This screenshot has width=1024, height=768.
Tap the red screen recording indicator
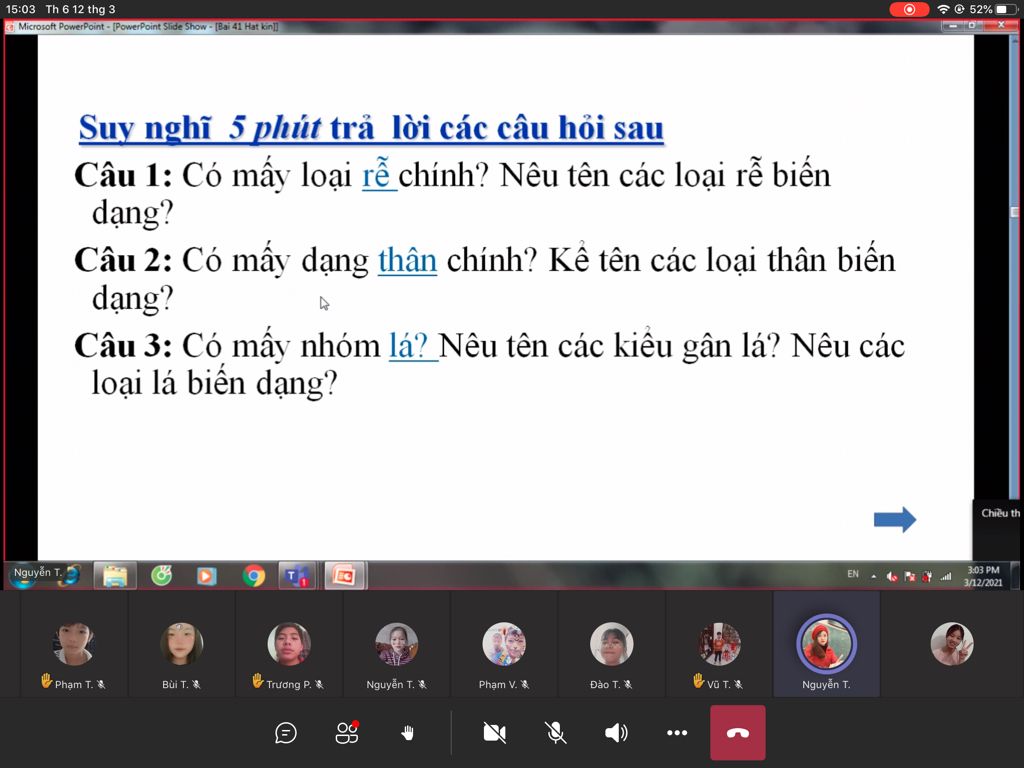click(x=909, y=9)
